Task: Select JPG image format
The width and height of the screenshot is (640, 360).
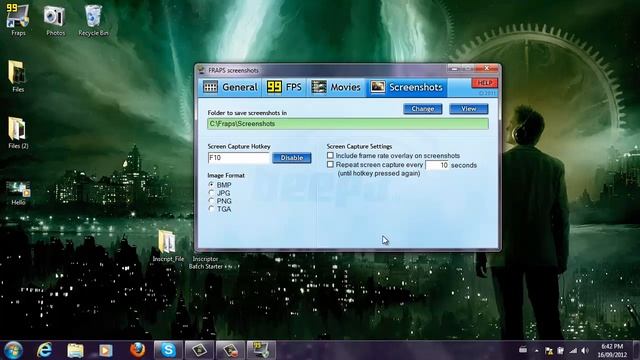Action: pyautogui.click(x=211, y=193)
